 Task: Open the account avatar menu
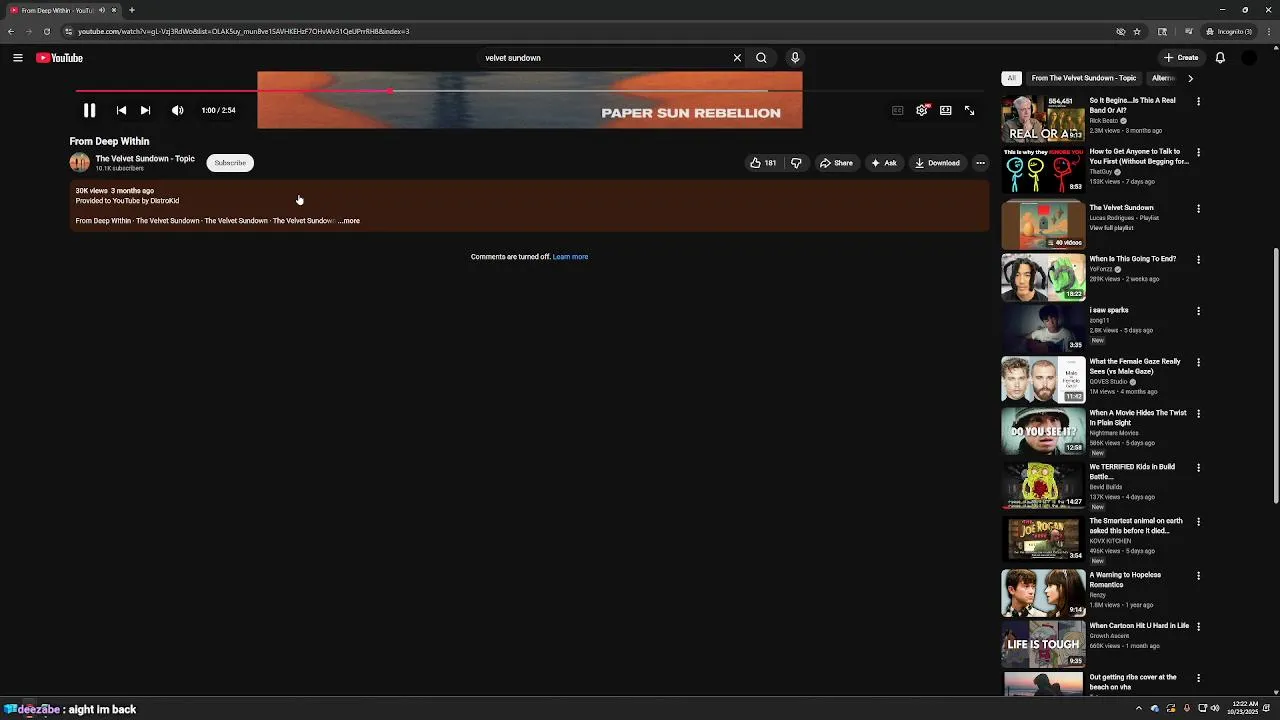[x=1249, y=58]
